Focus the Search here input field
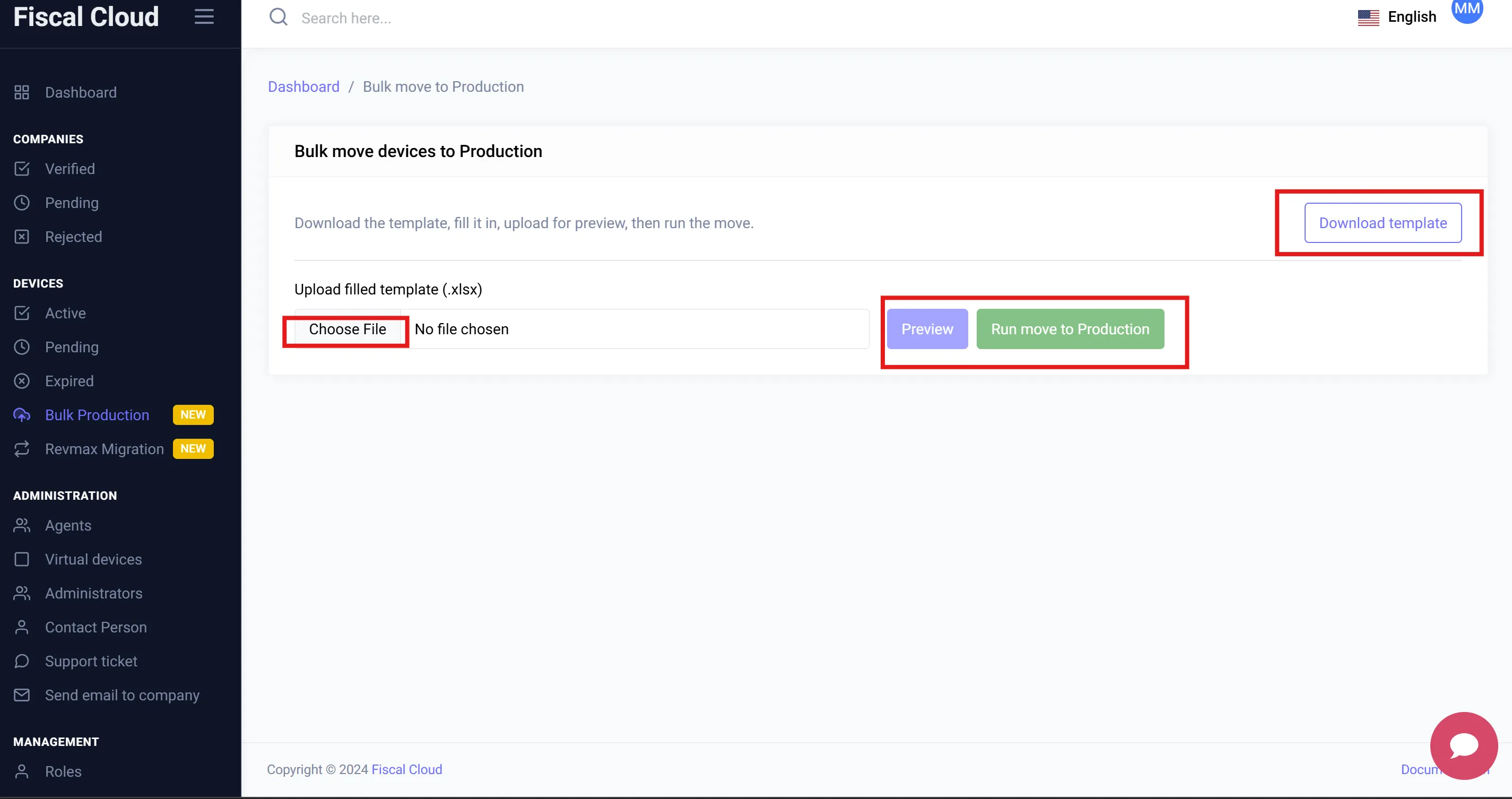 [346, 18]
